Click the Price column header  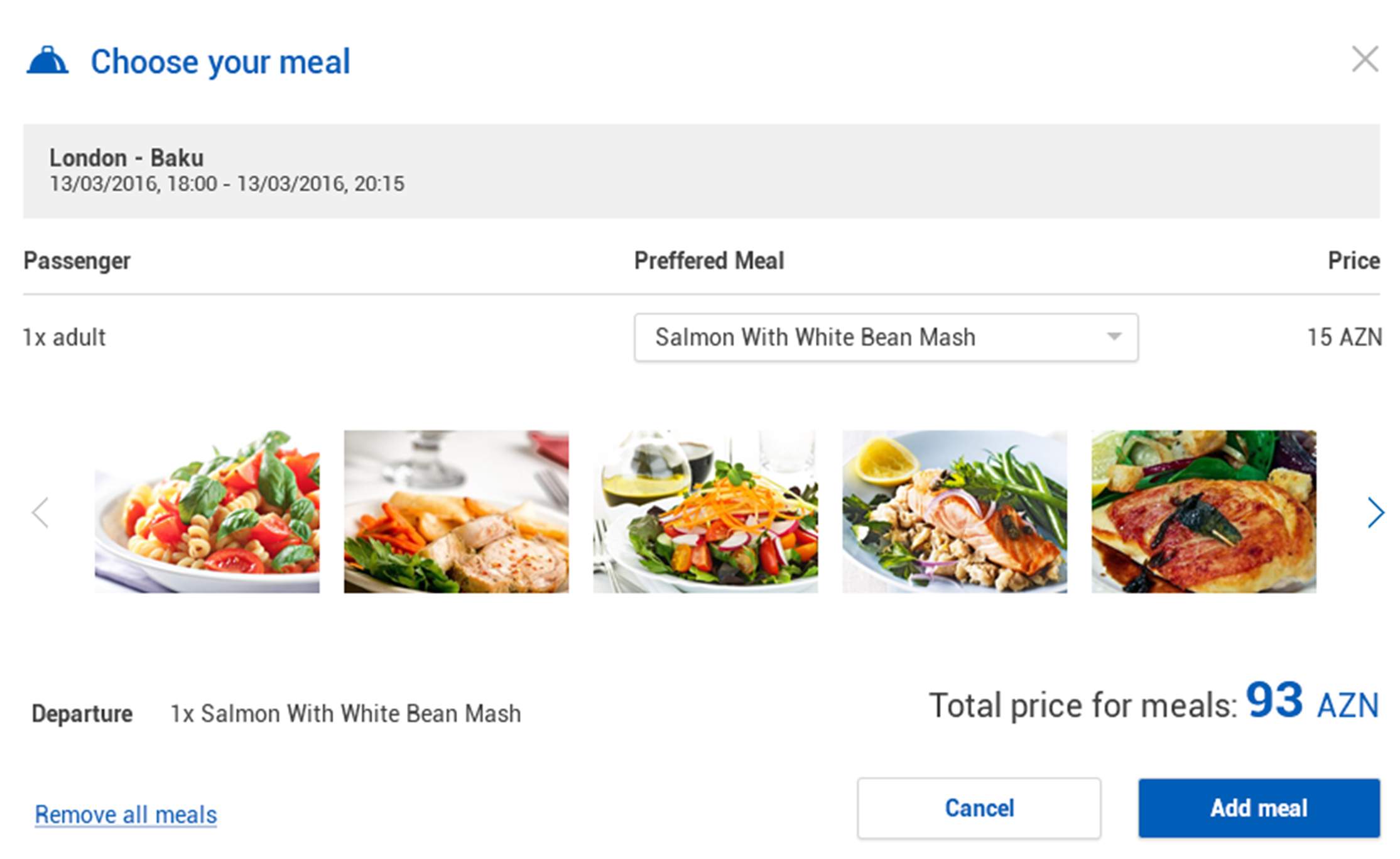[1354, 261]
